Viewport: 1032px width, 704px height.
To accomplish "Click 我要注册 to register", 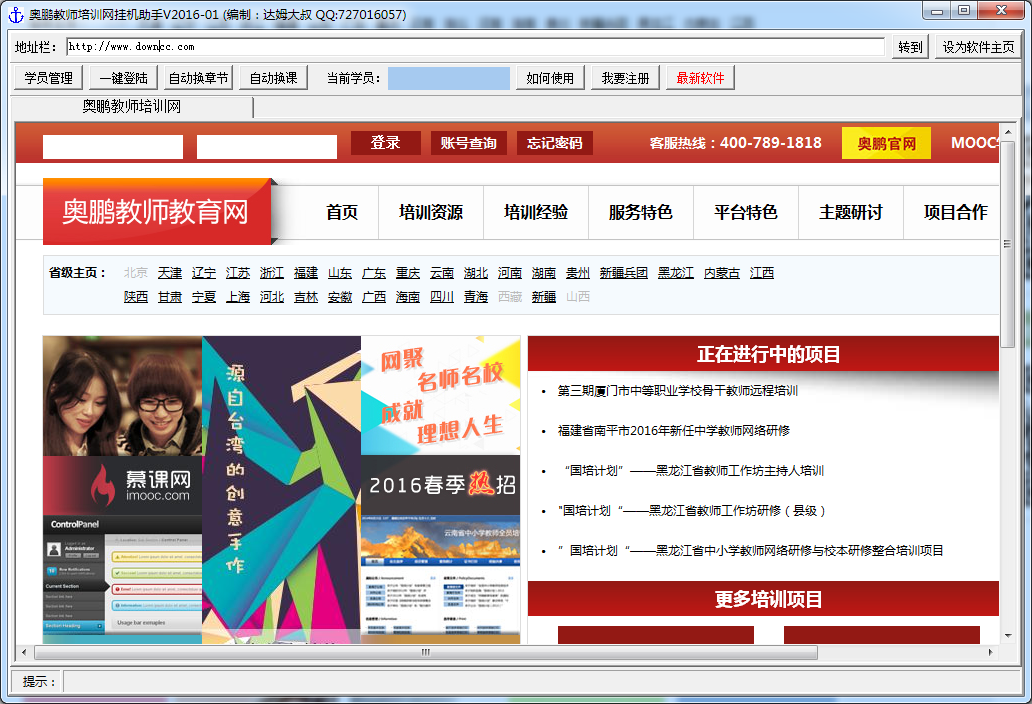I will click(x=623, y=77).
